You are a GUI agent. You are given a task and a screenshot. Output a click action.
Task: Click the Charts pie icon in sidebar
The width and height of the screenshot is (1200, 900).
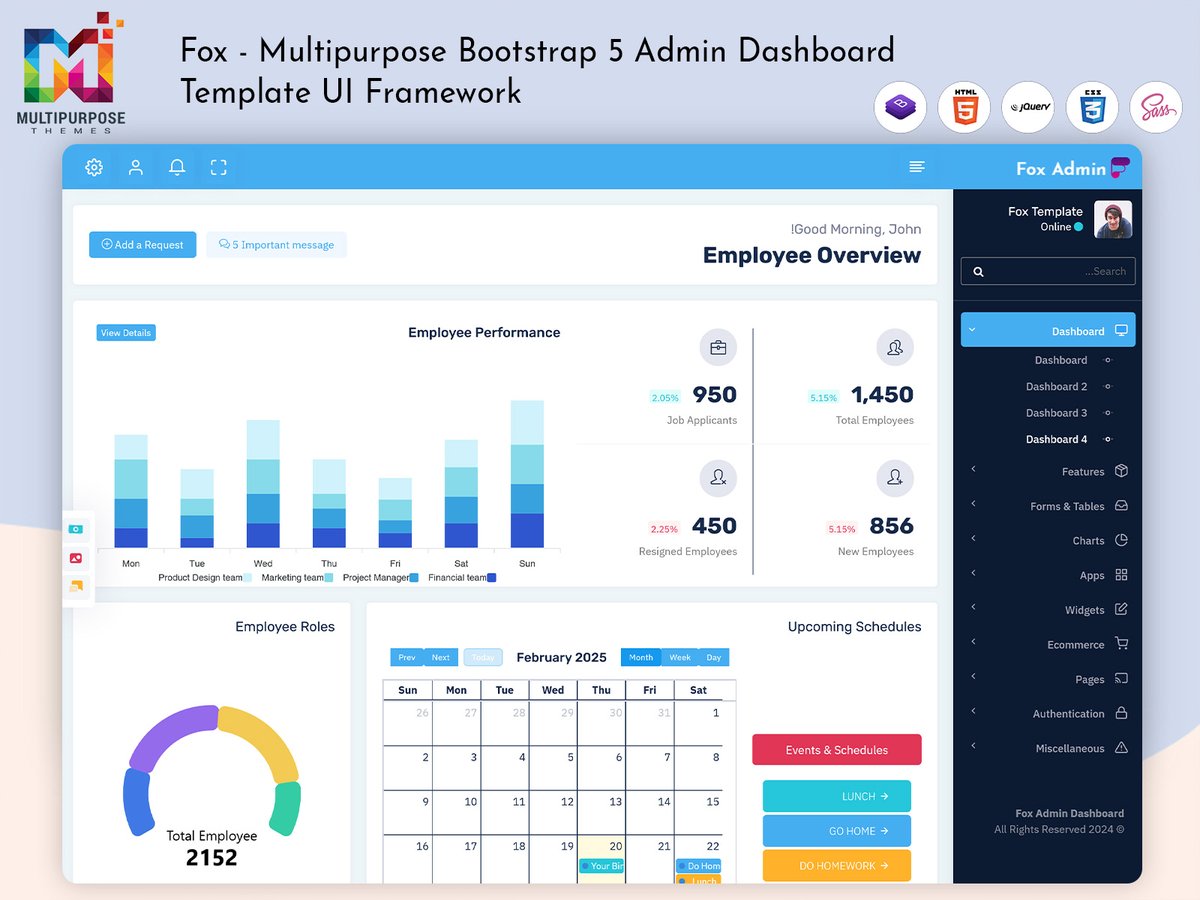(x=1121, y=540)
